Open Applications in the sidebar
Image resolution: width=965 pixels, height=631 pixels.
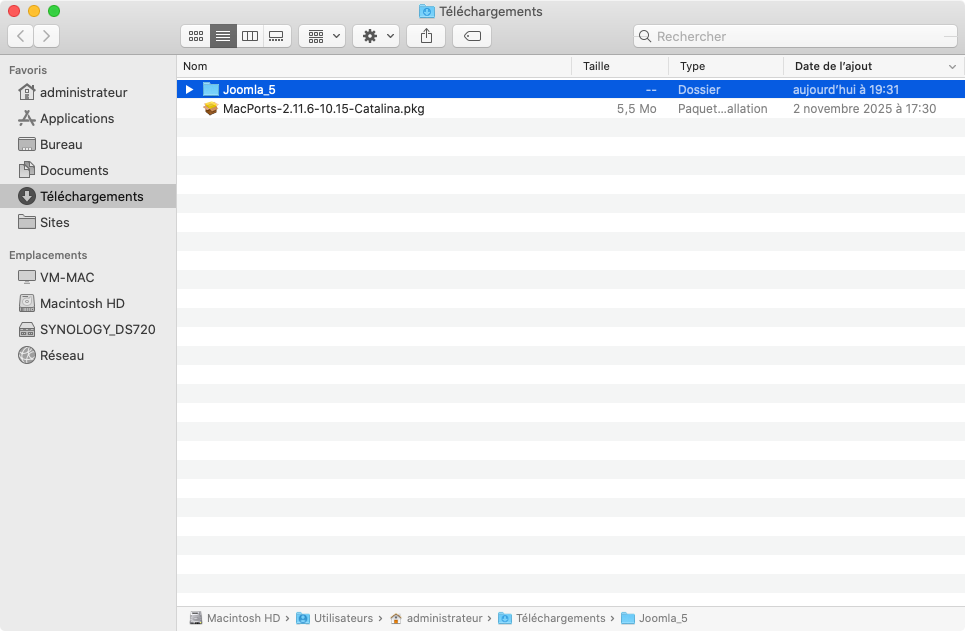point(77,118)
